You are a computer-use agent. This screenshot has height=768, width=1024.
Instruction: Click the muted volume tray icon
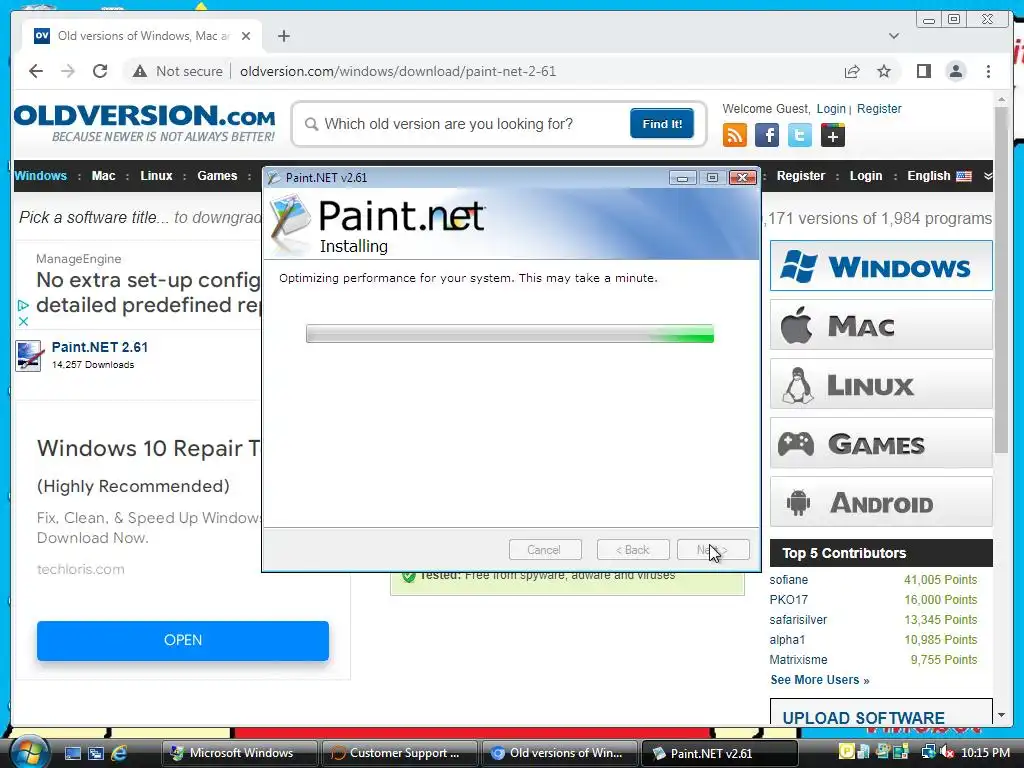click(948, 752)
